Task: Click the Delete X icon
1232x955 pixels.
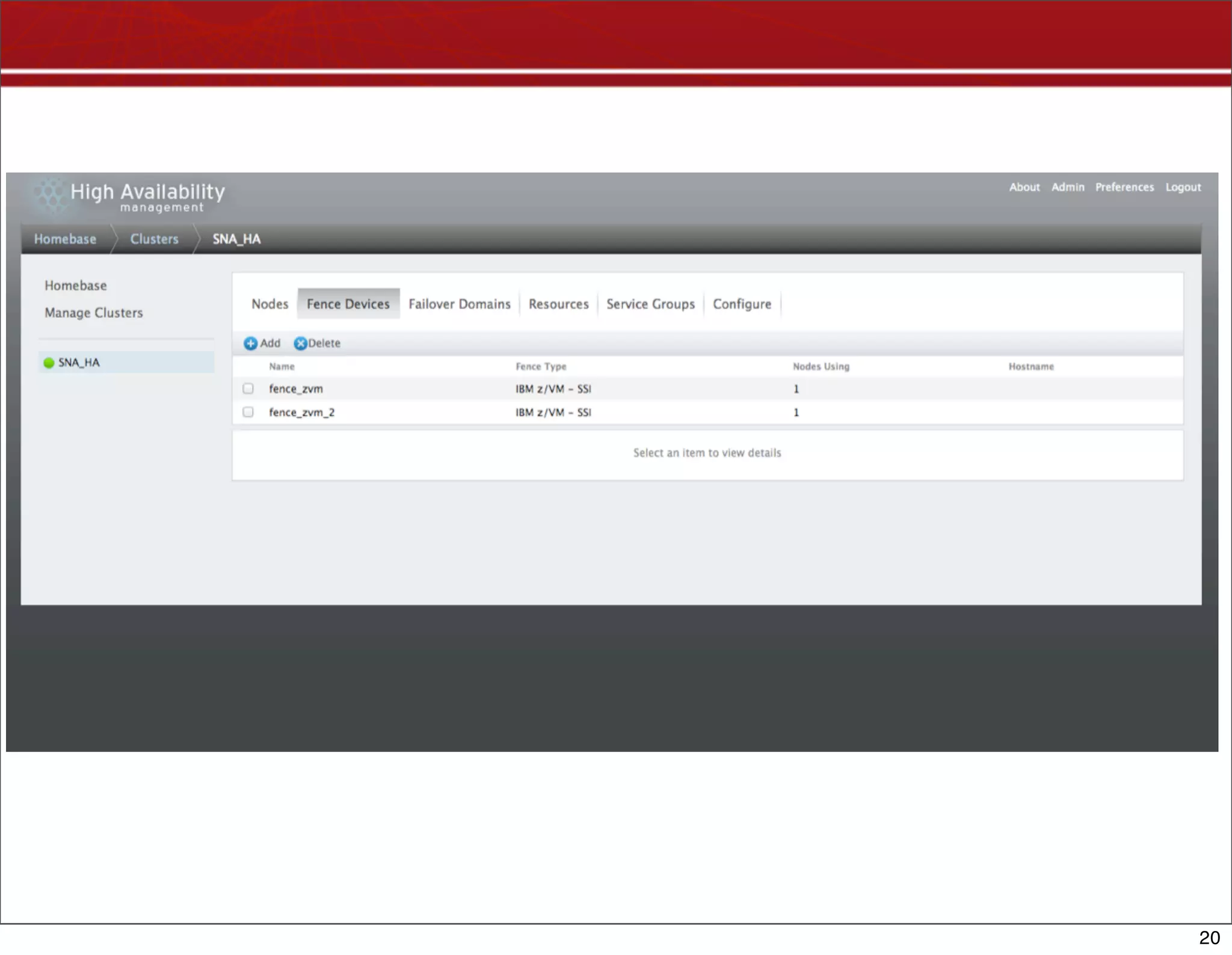Action: pyautogui.click(x=300, y=343)
